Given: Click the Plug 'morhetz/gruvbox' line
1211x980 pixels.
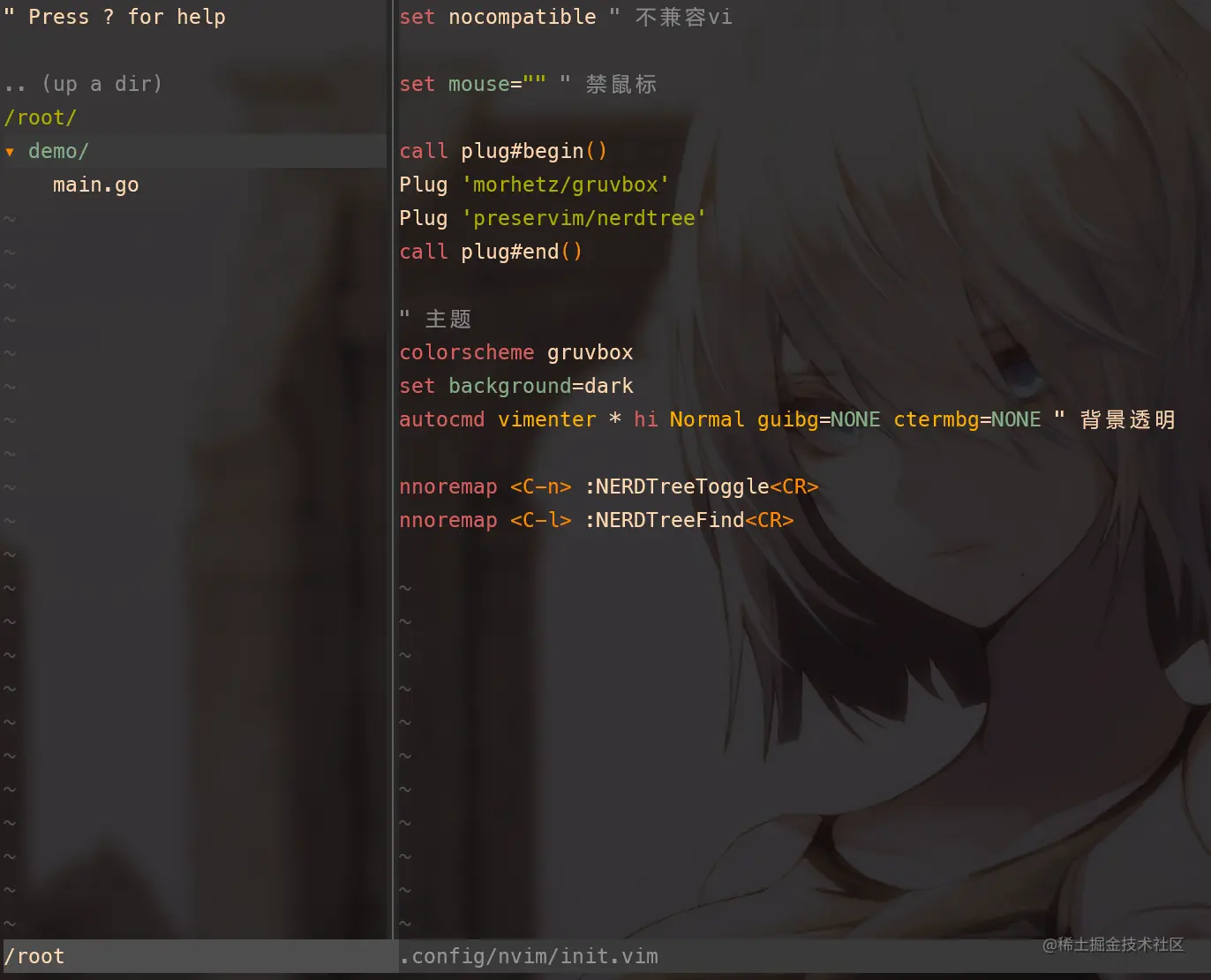Looking at the screenshot, I should coord(534,185).
